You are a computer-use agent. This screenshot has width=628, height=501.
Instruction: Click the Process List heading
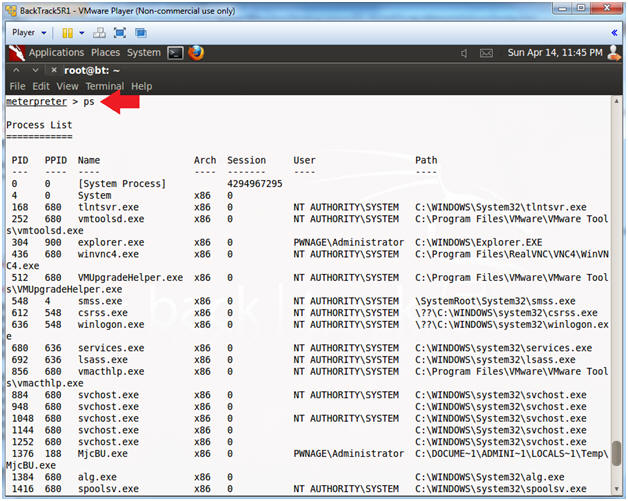[x=39, y=125]
